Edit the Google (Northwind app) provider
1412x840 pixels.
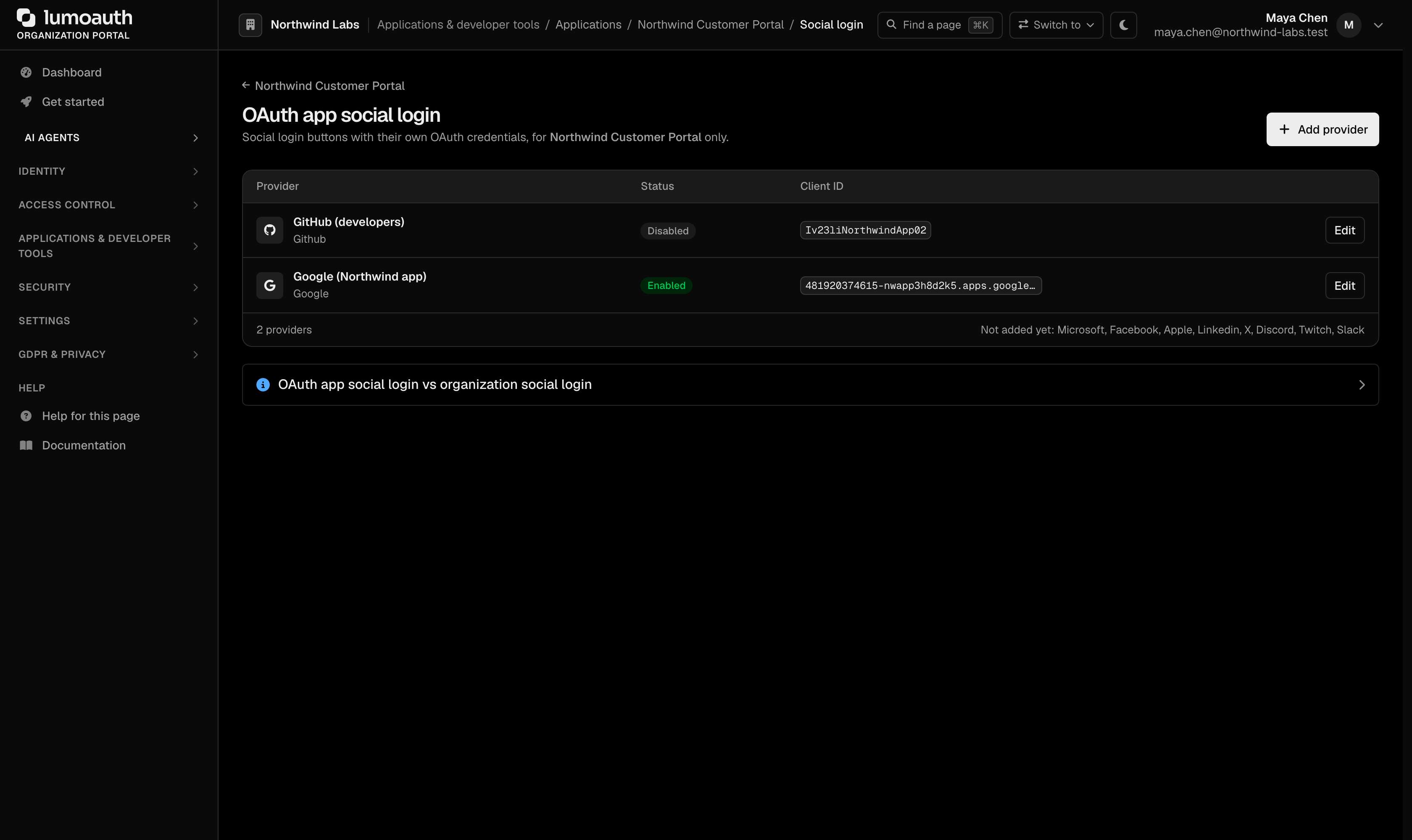tap(1345, 286)
